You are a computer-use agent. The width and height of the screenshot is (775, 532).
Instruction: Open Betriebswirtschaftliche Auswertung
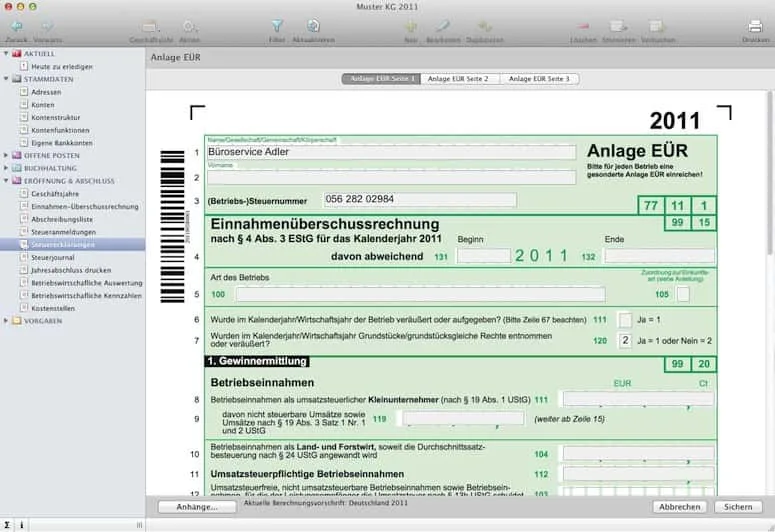click(86, 283)
